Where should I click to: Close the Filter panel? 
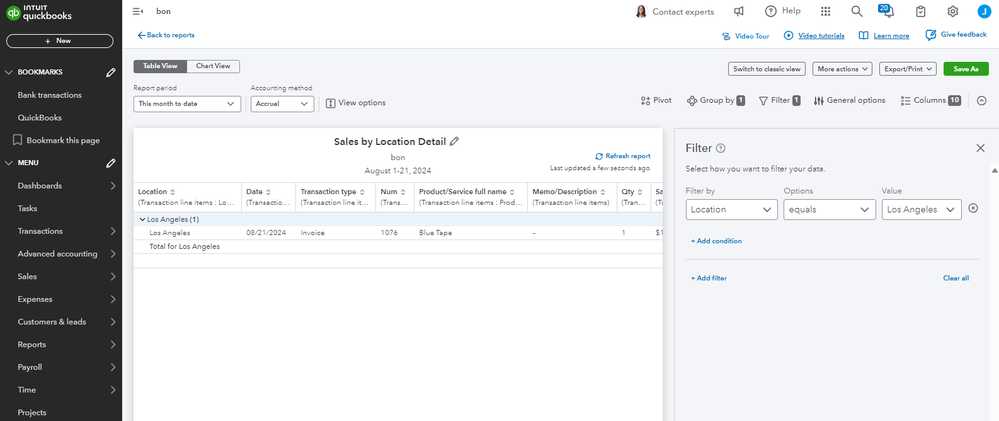(x=980, y=148)
